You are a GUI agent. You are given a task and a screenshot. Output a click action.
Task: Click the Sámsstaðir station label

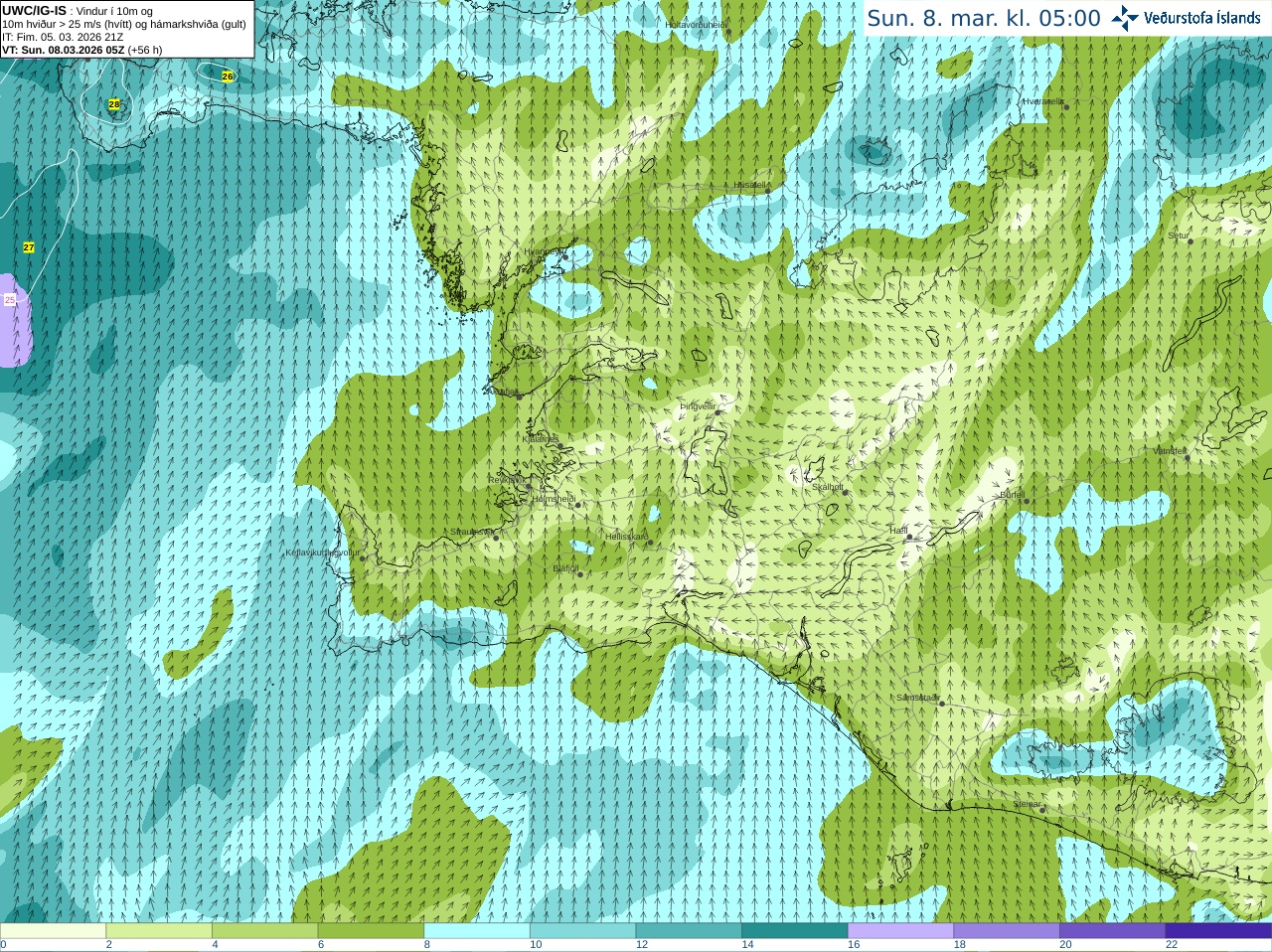pyautogui.click(x=917, y=697)
